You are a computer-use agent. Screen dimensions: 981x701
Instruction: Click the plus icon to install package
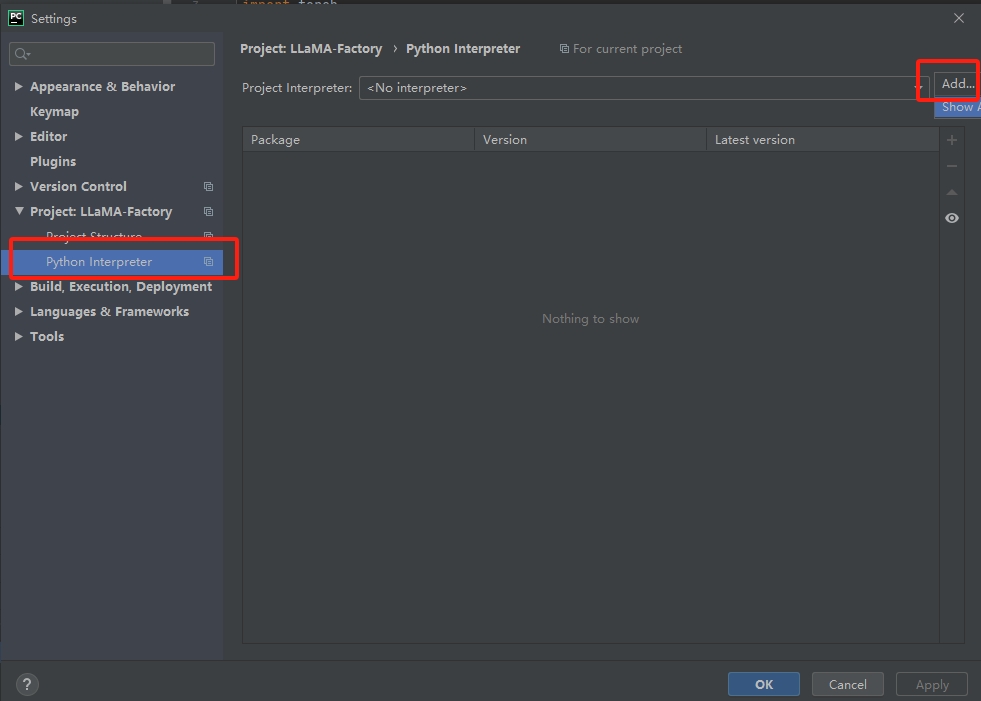point(952,140)
